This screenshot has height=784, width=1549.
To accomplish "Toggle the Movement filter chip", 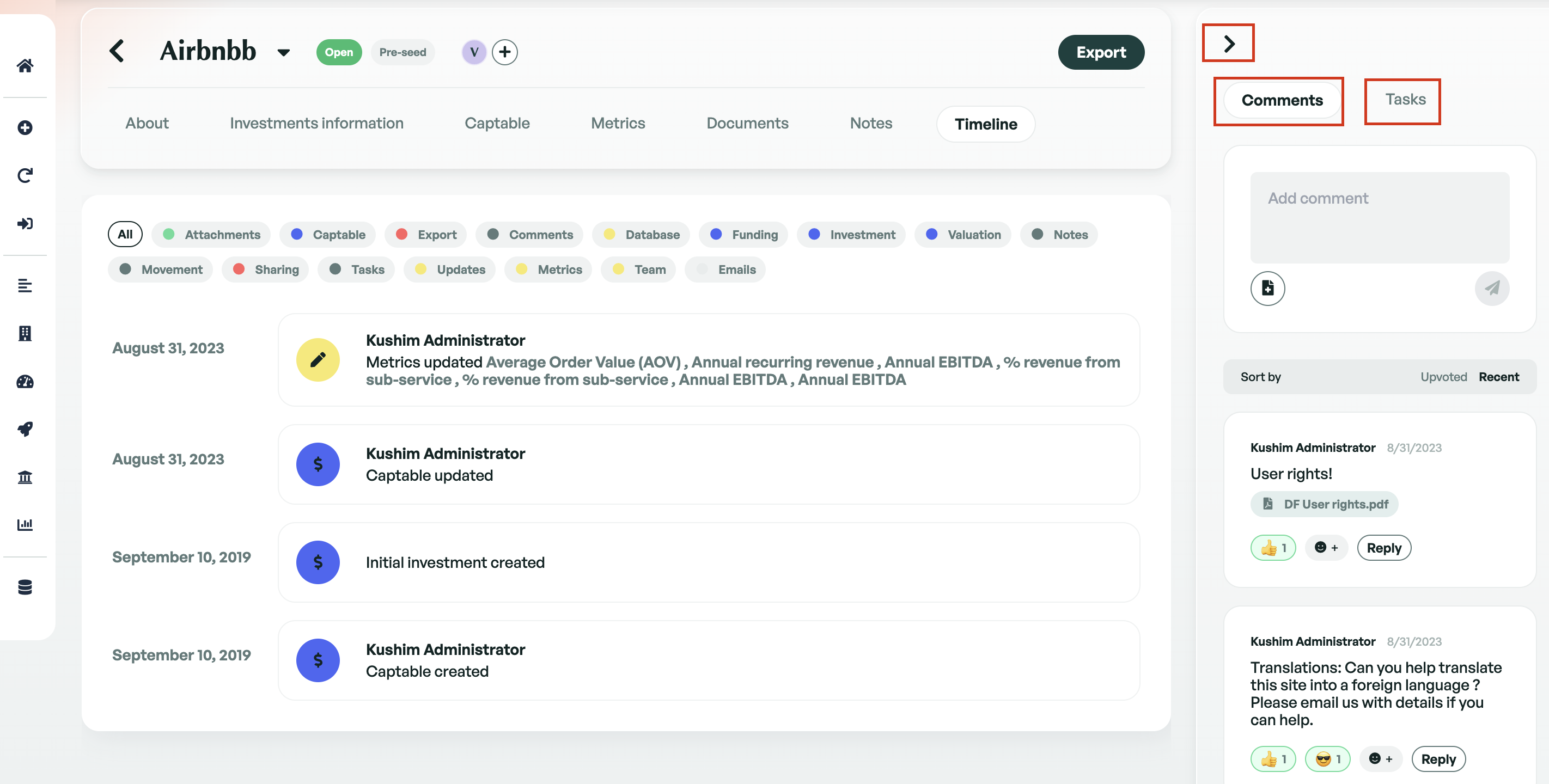I will click(x=161, y=269).
